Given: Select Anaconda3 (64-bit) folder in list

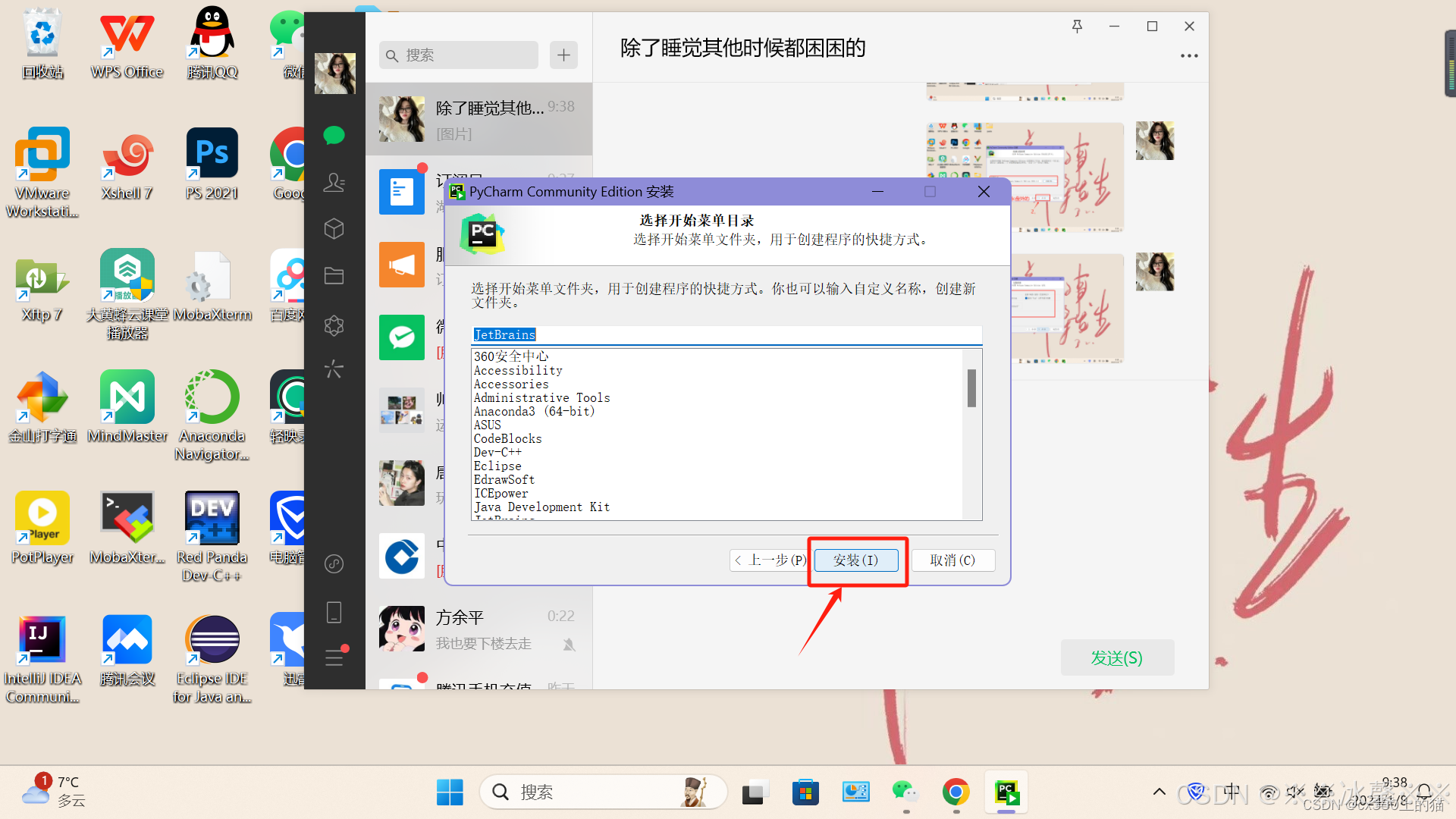Looking at the screenshot, I should [x=534, y=411].
